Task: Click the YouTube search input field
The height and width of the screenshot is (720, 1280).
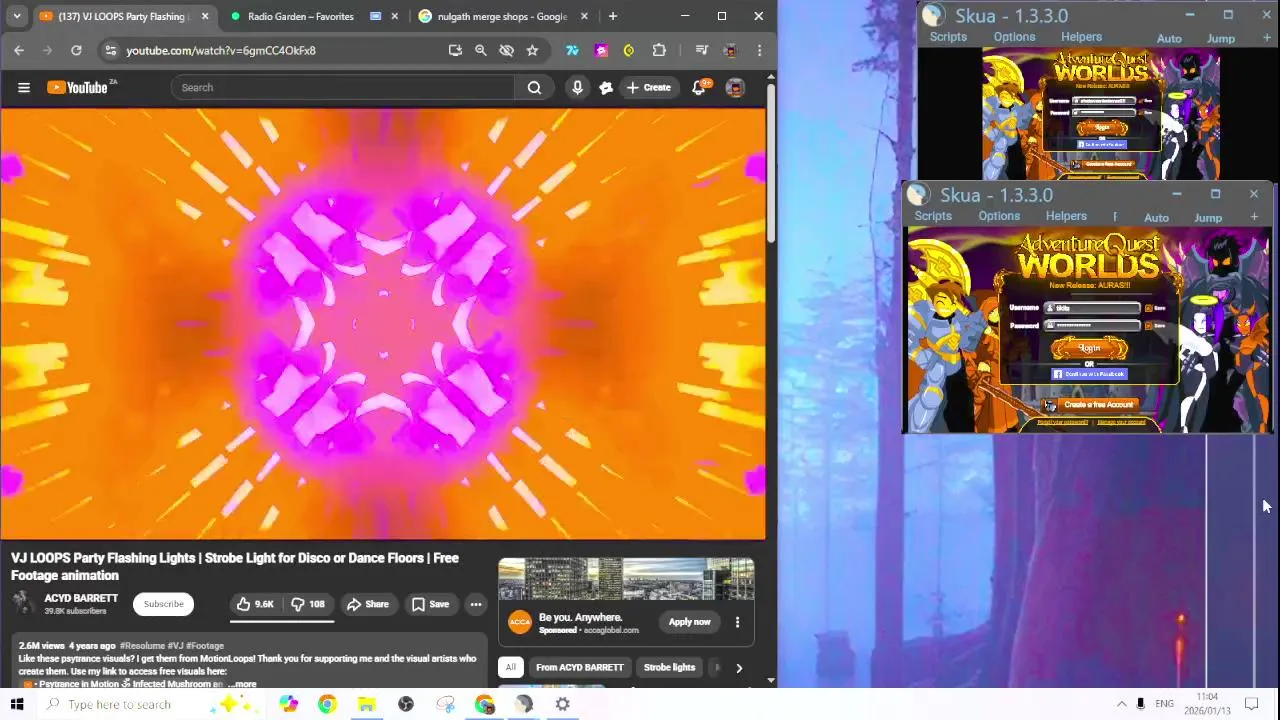Action: (x=342, y=88)
